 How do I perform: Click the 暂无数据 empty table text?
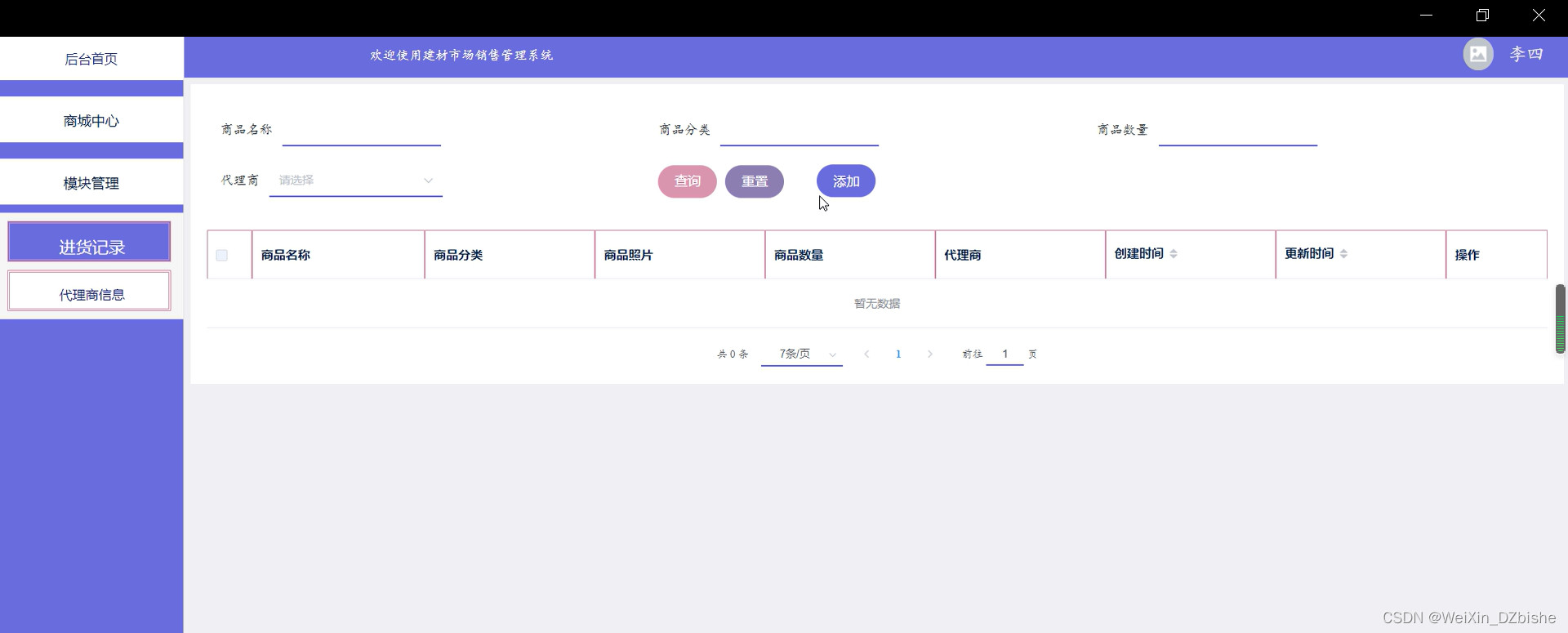[877, 303]
